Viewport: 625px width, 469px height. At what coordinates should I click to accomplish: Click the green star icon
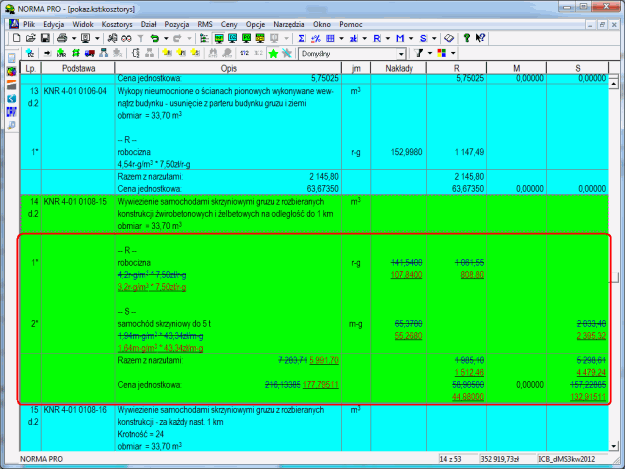coord(273,52)
